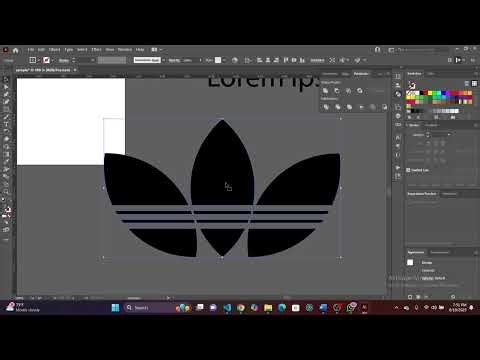Viewport: 480px width, 360px height.
Task: Click Divide in Pathfinder panel
Action: tap(326, 107)
